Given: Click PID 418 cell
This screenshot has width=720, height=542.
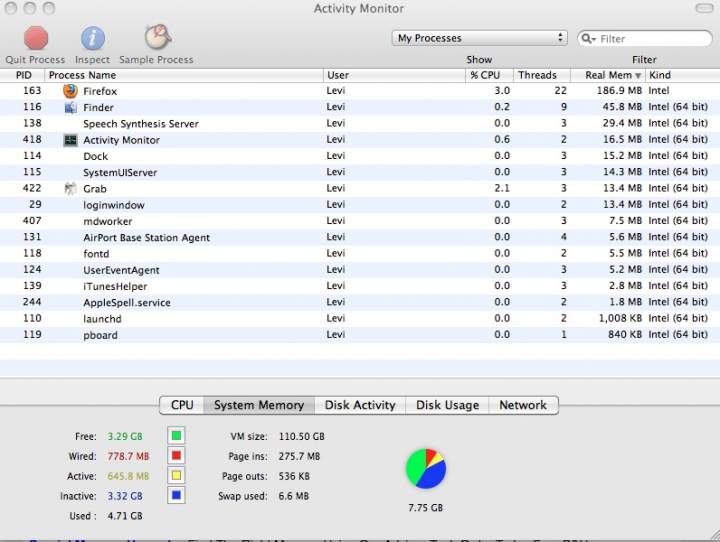Looking at the screenshot, I should point(32,139).
